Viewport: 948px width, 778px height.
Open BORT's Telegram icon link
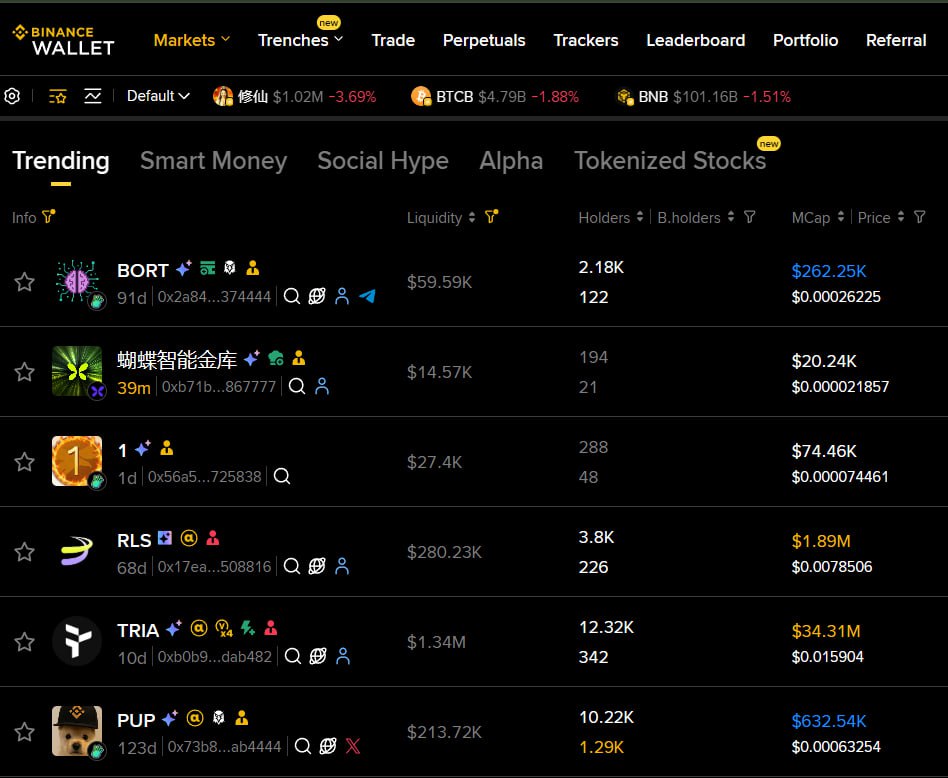pos(368,296)
